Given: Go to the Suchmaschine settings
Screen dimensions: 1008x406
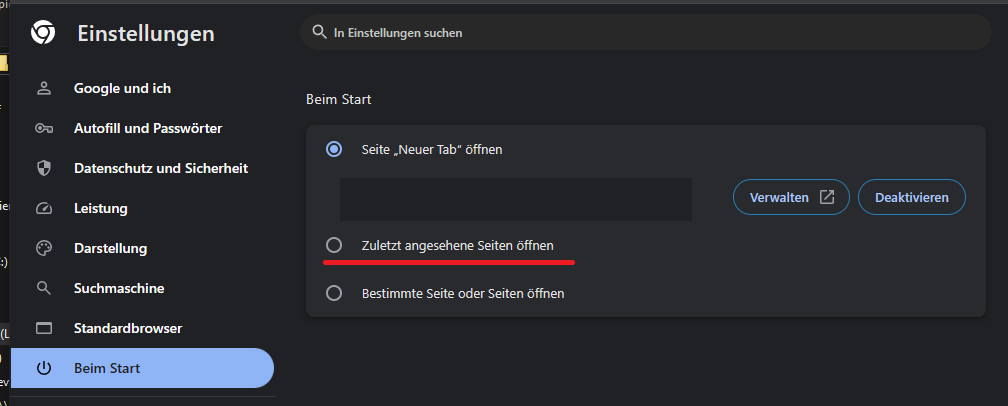Looking at the screenshot, I should tap(119, 288).
